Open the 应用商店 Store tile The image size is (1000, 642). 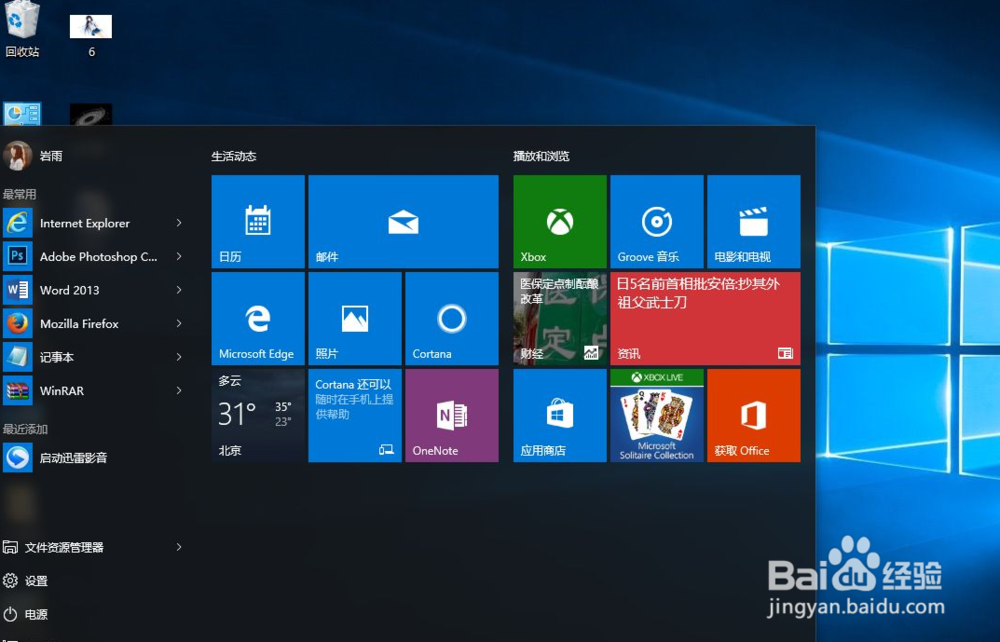(560, 415)
